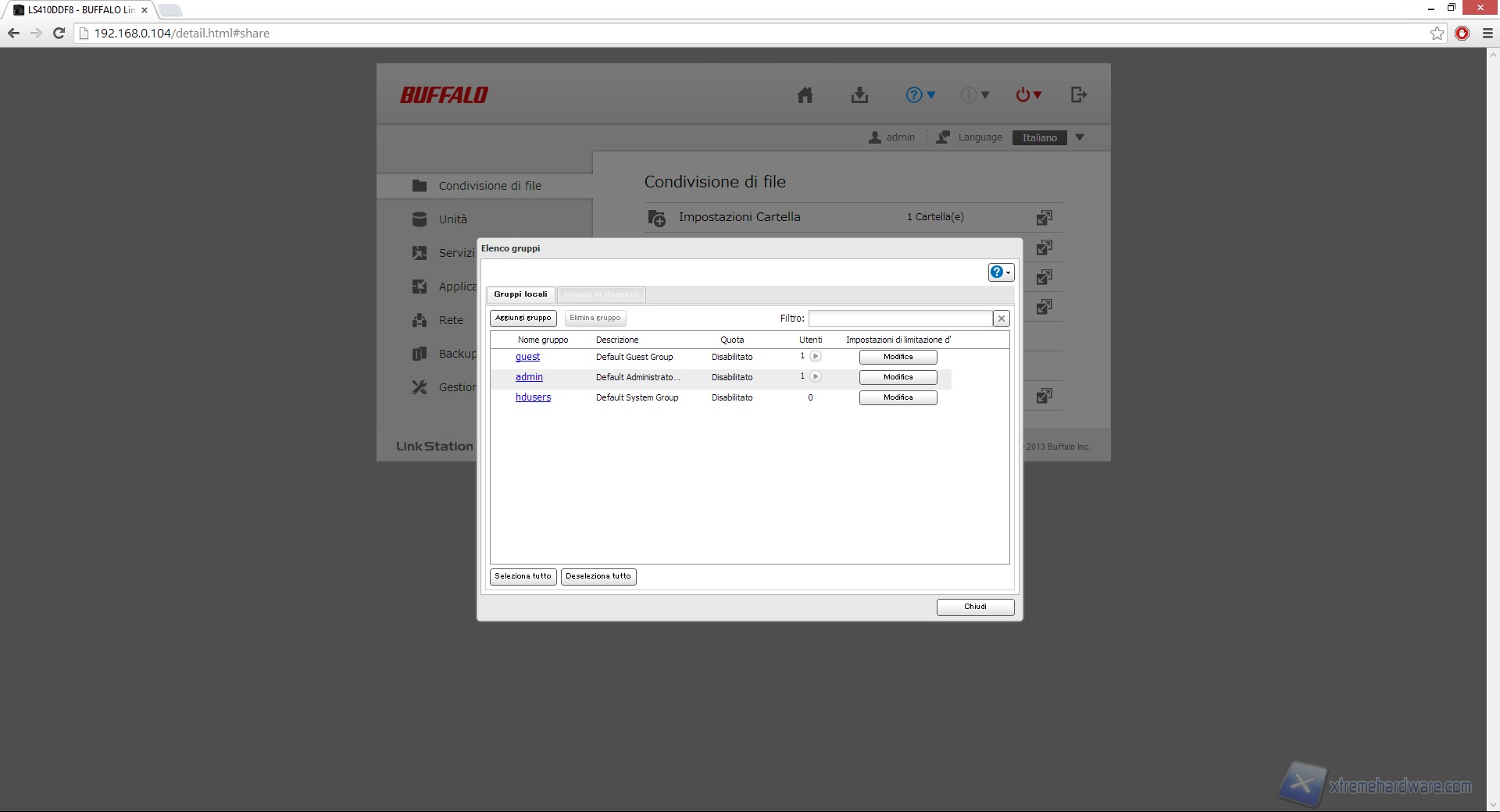Screen dimensions: 1500x812
Task: Reload the page in browser
Action: [59, 33]
